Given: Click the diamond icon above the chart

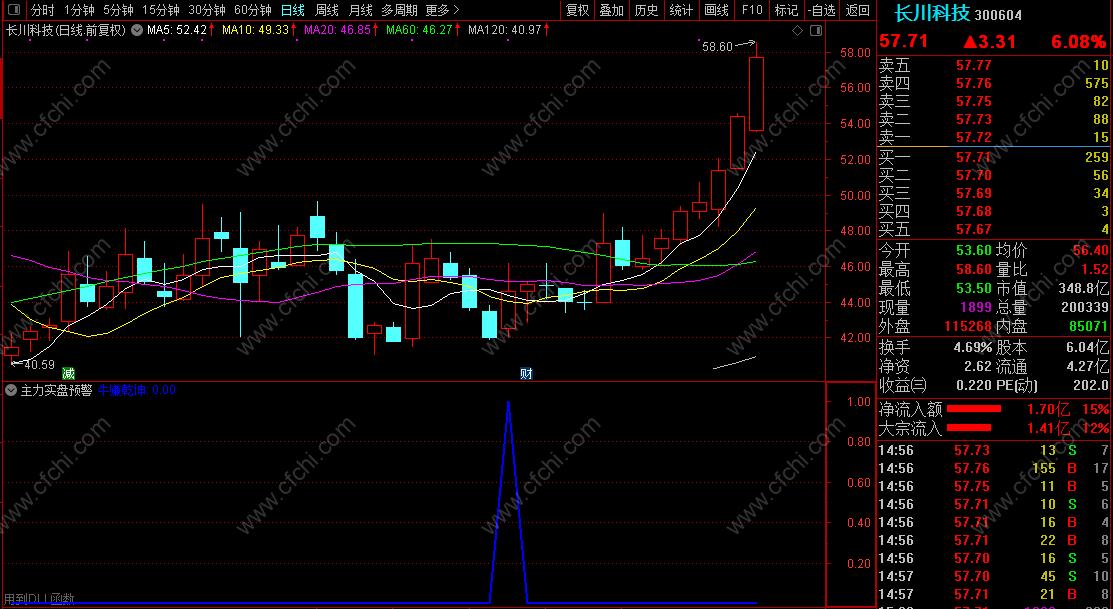Looking at the screenshot, I should tap(797, 31).
